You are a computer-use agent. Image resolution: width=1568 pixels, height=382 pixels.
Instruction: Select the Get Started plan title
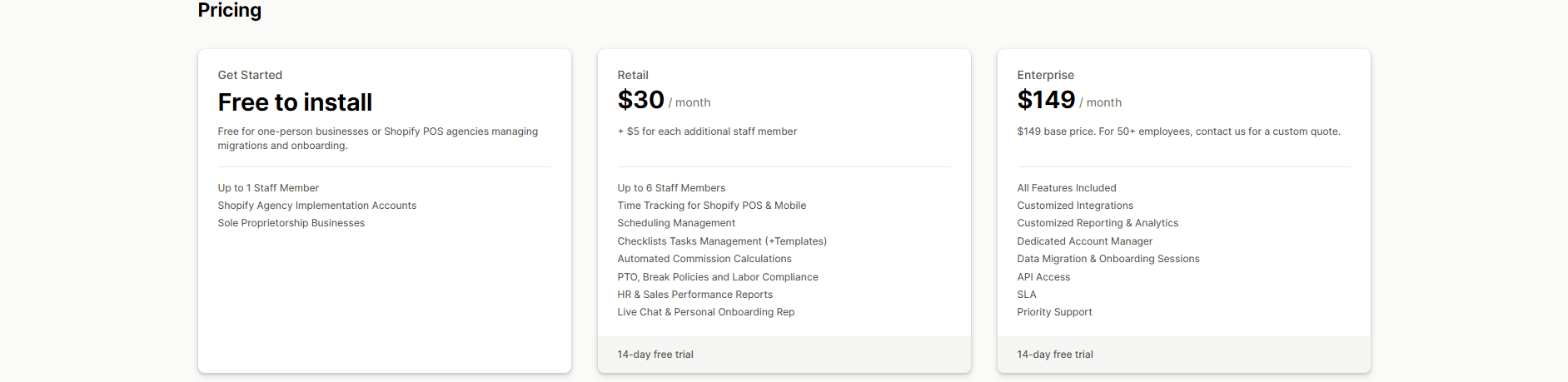(250, 75)
